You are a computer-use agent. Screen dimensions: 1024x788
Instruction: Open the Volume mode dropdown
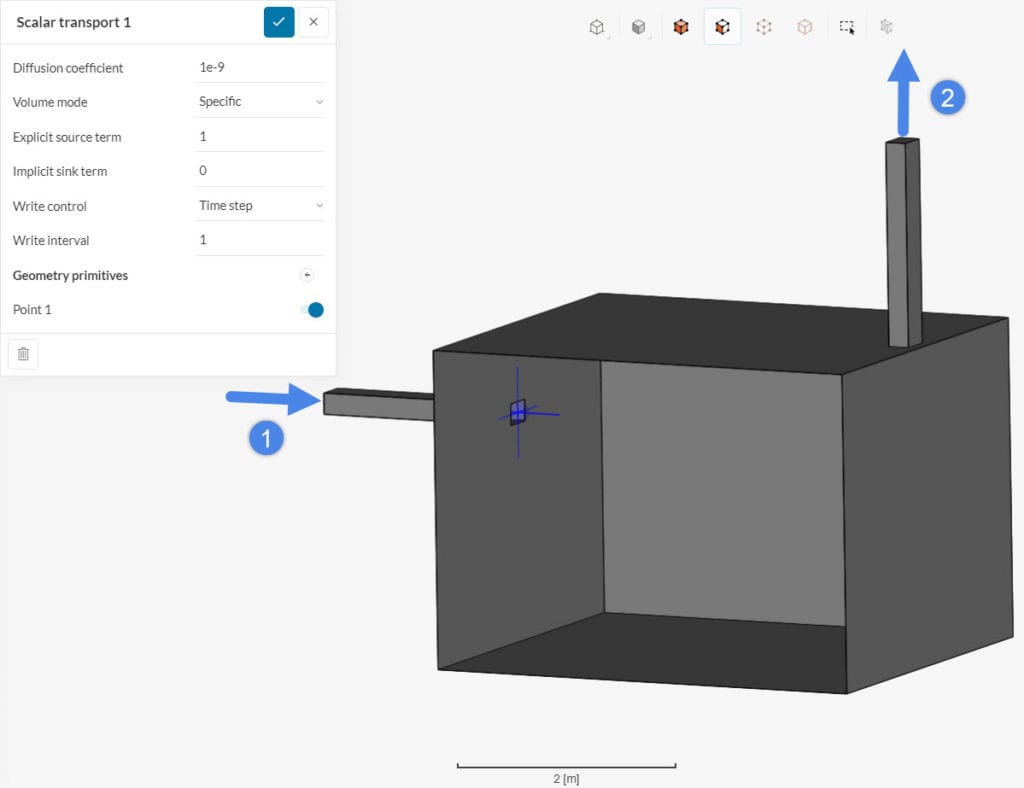(x=260, y=101)
